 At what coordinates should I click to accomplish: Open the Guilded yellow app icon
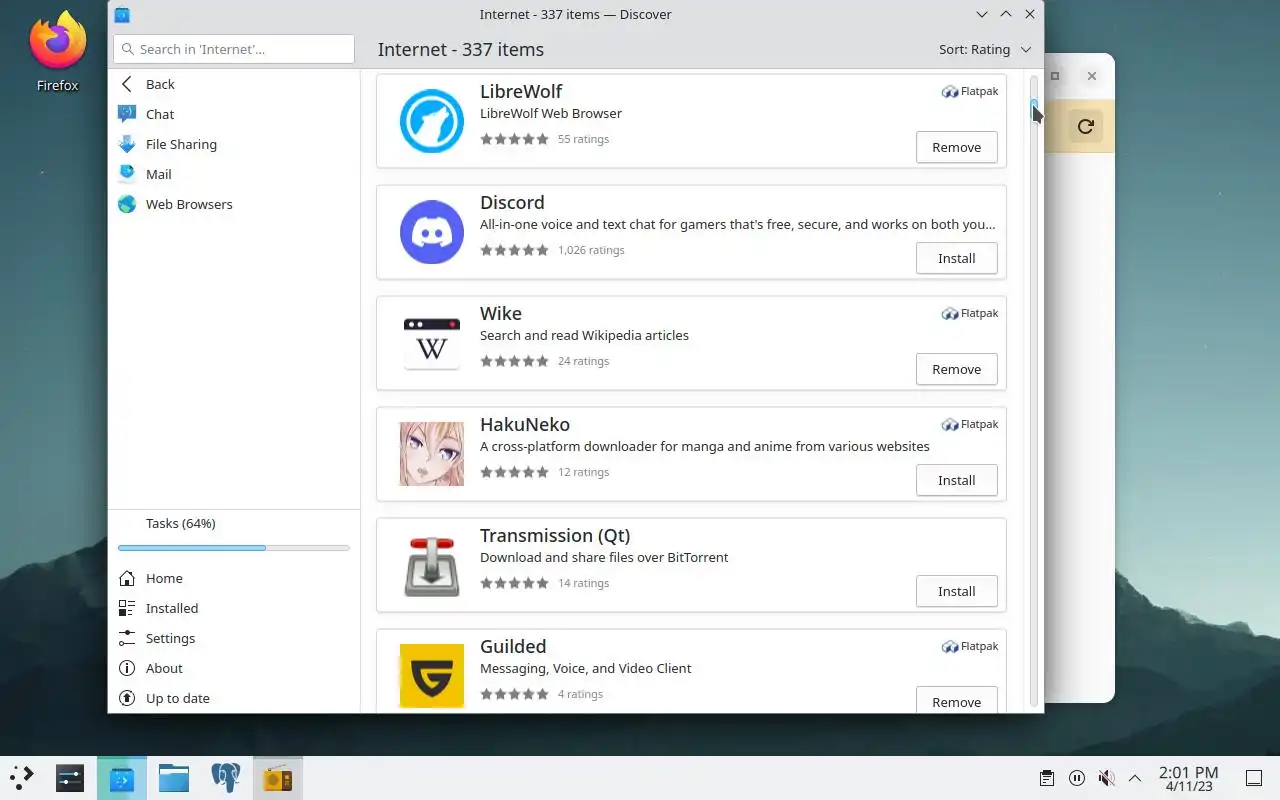[x=432, y=676]
